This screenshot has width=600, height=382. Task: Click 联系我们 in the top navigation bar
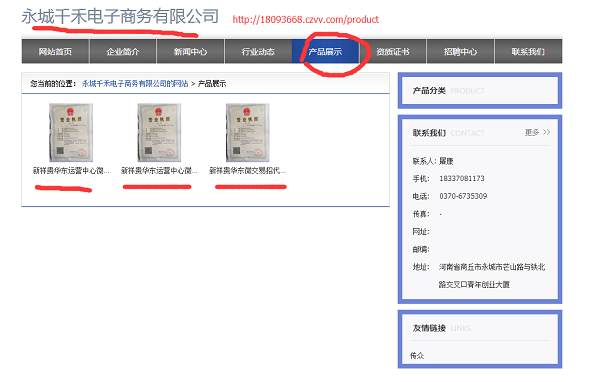point(528,51)
